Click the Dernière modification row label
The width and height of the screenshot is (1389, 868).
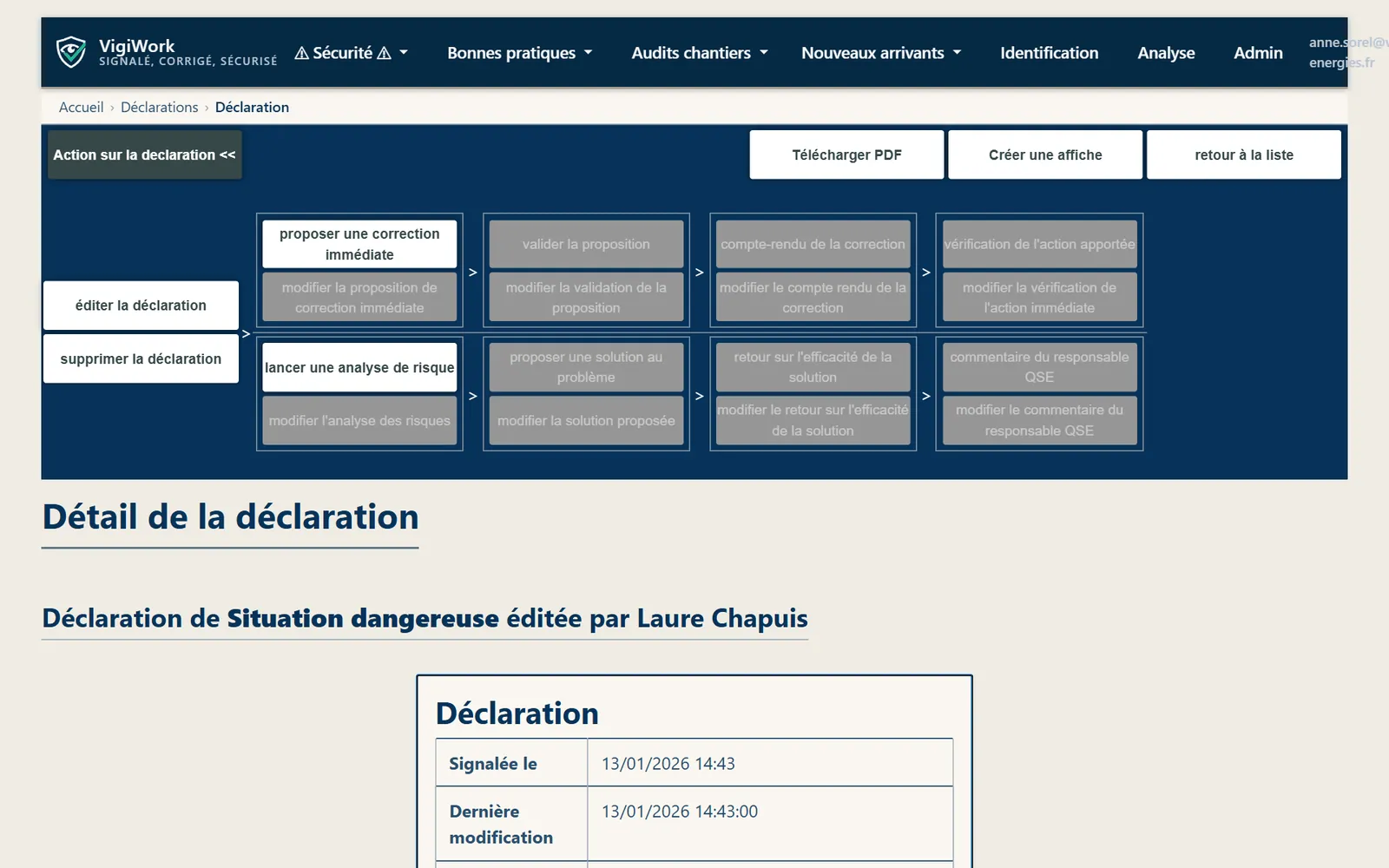501,825
